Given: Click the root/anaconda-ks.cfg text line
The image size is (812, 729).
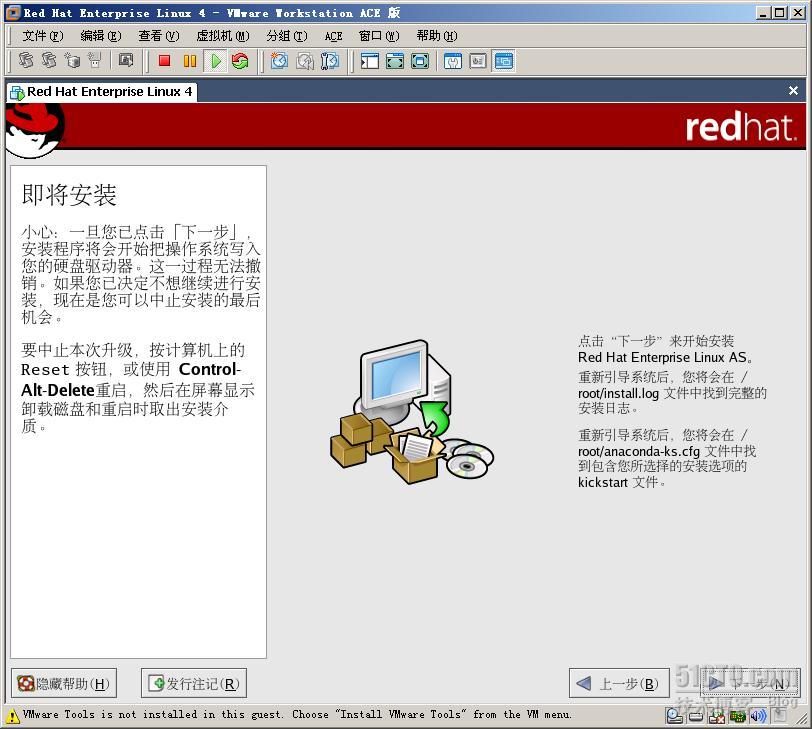Looking at the screenshot, I should coord(667,451).
